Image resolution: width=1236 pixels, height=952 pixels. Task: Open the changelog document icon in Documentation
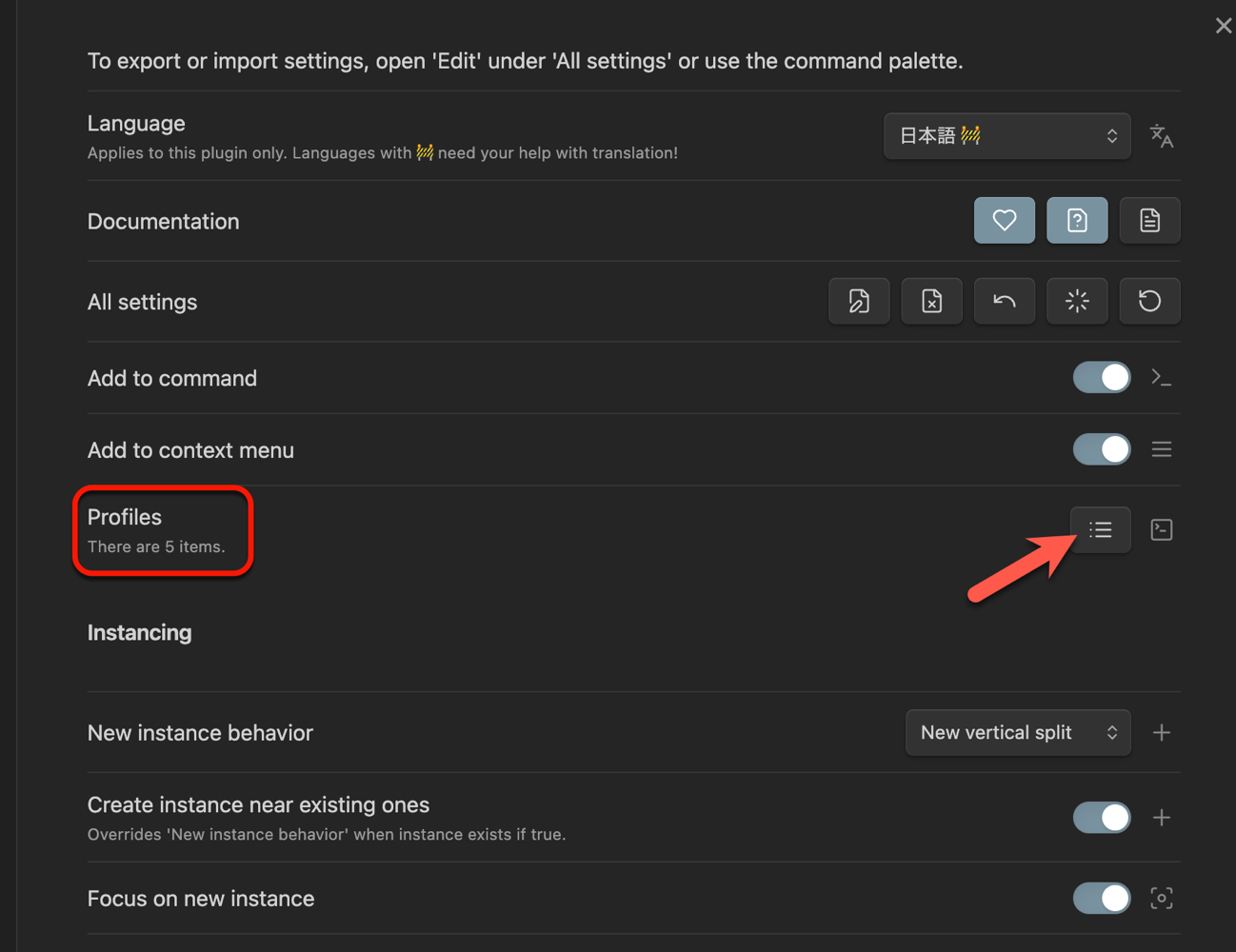pos(1149,221)
